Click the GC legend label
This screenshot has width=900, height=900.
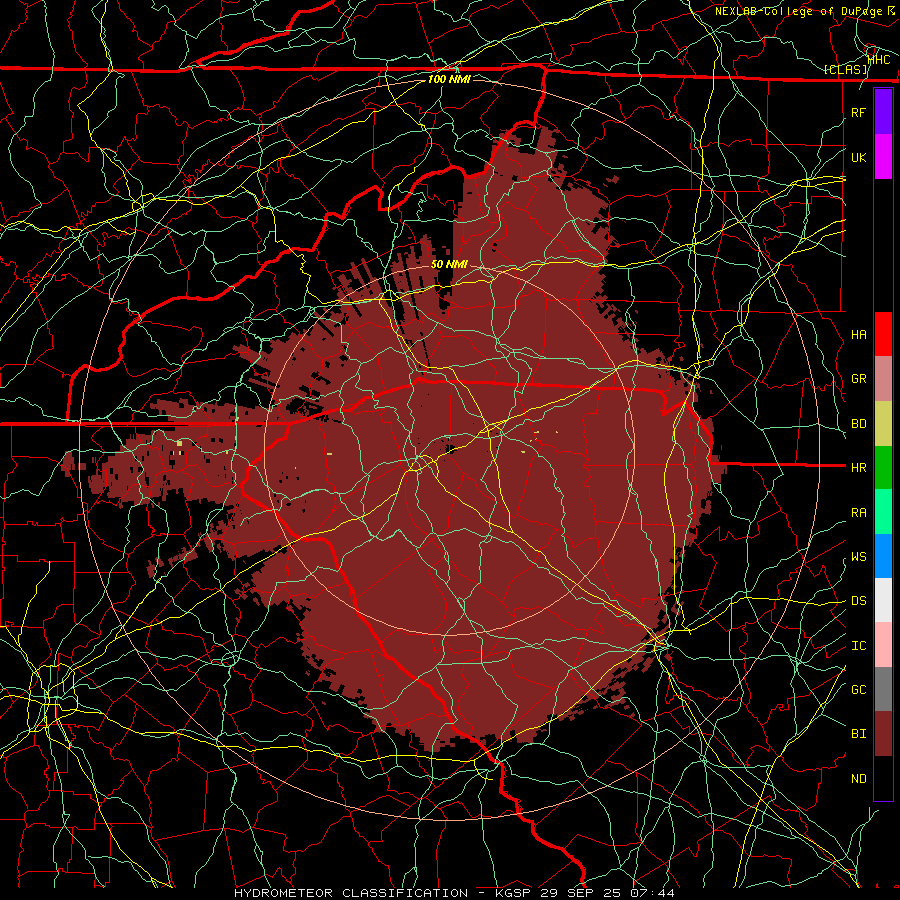(x=858, y=690)
